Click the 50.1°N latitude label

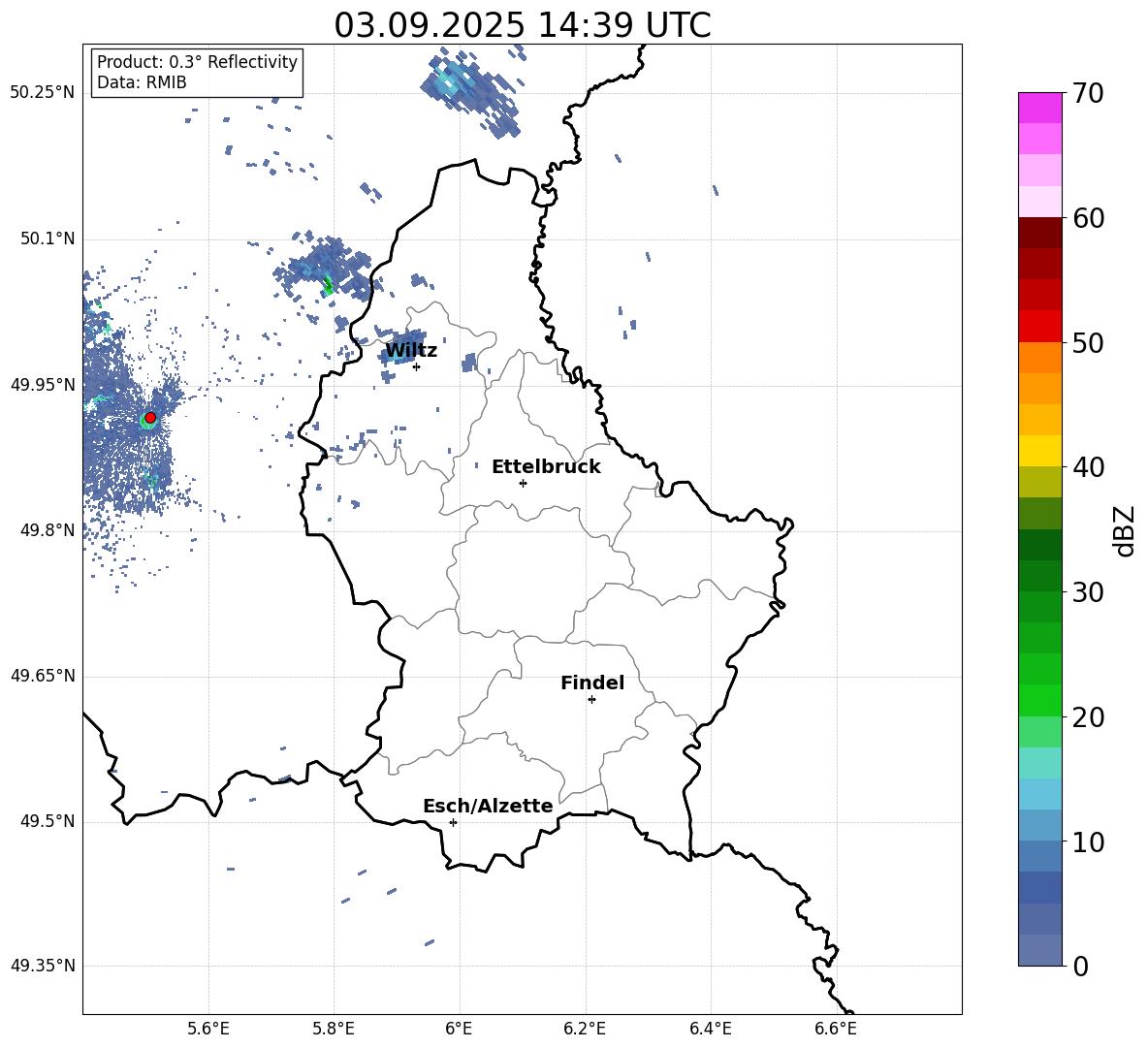(x=47, y=238)
